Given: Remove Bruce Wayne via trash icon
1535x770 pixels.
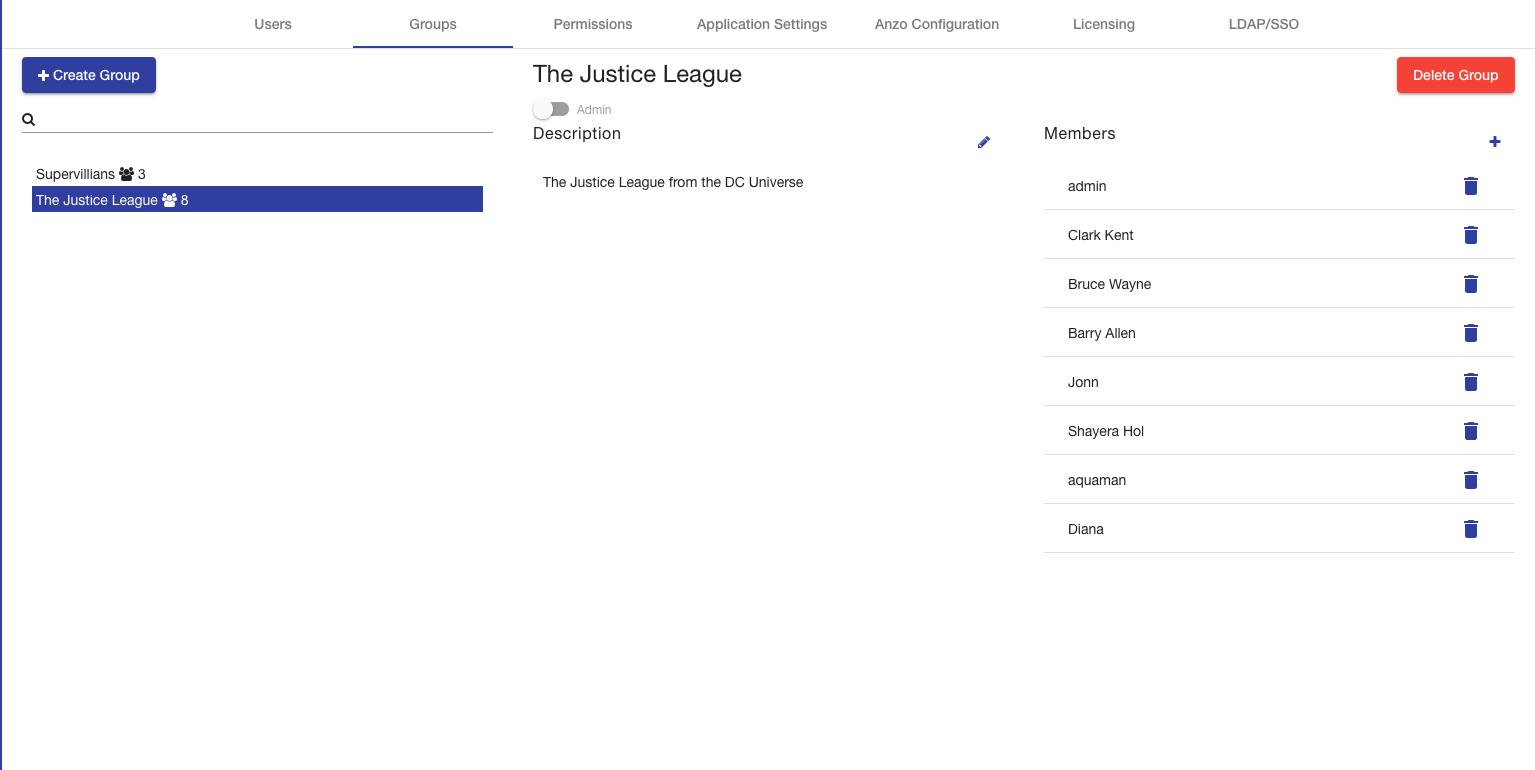Looking at the screenshot, I should point(1471,284).
